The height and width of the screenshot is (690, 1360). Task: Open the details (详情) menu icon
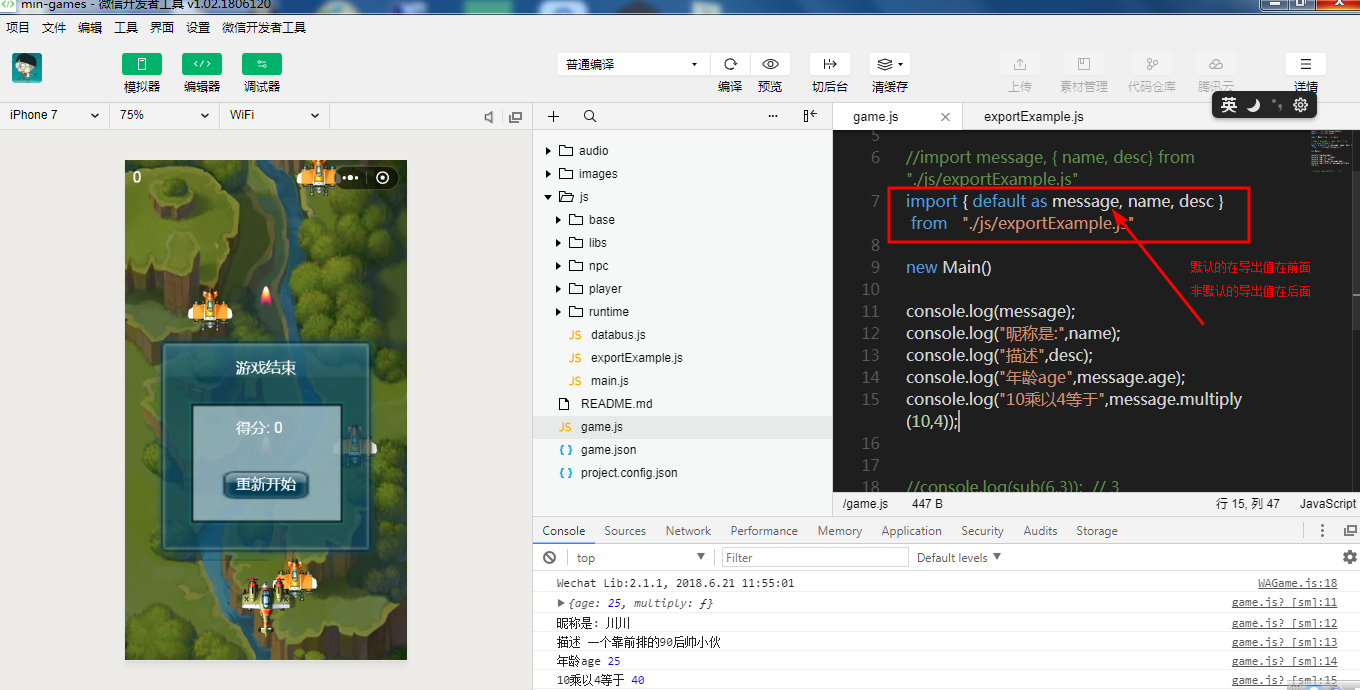[1306, 64]
